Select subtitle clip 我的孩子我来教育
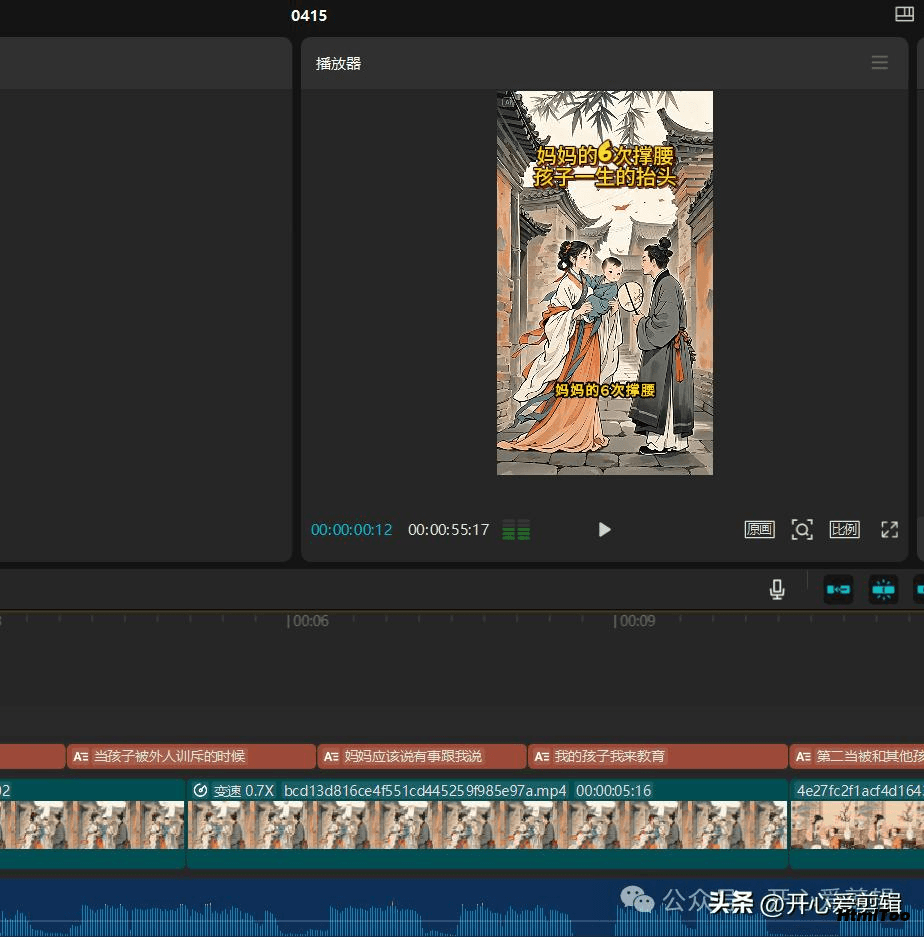Image resolution: width=924 pixels, height=937 pixels. (657, 756)
